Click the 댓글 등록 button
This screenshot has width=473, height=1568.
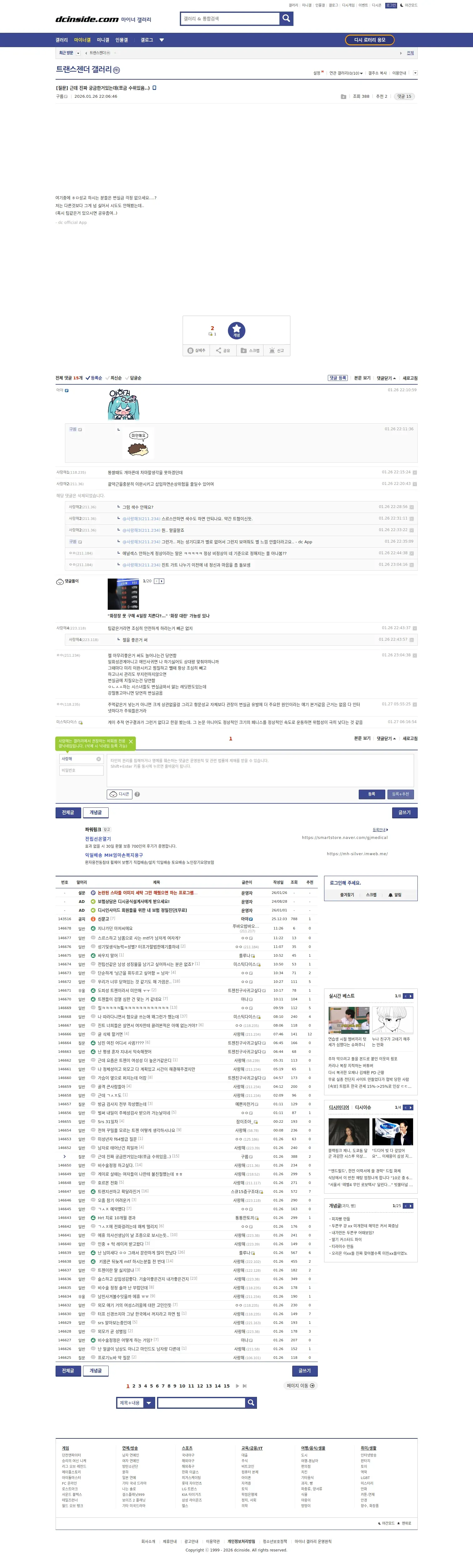(338, 378)
